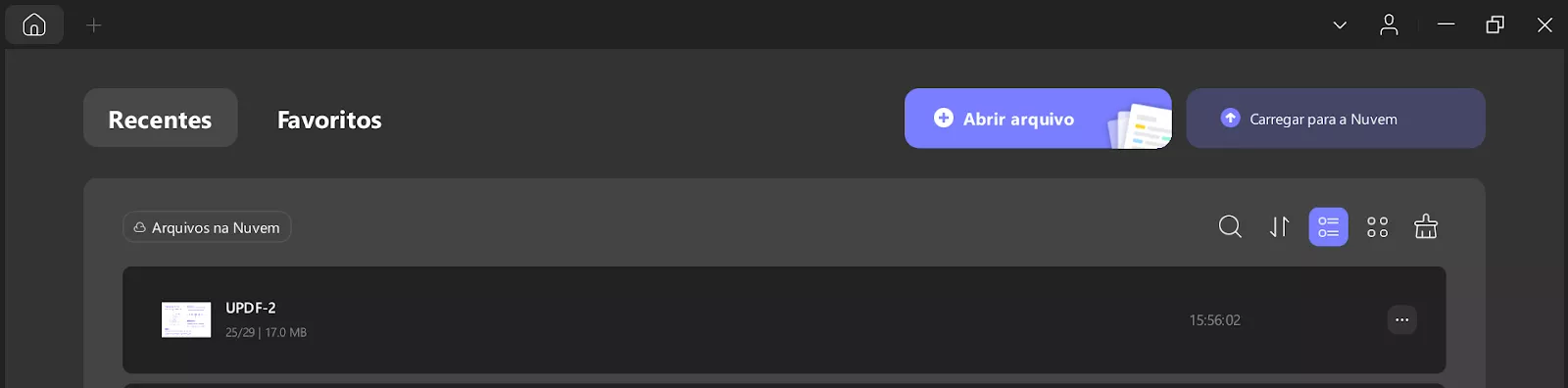This screenshot has width=1568, height=388.
Task: Open a new tab with plus icon
Action: (x=94, y=25)
